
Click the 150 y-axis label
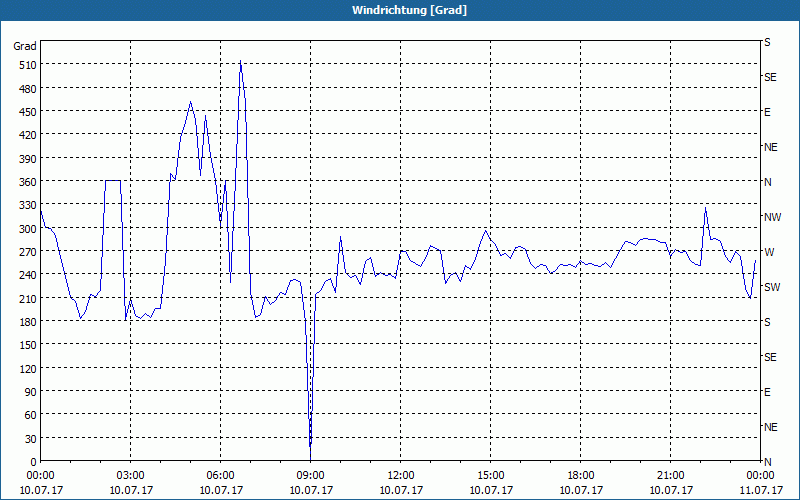tap(28, 345)
